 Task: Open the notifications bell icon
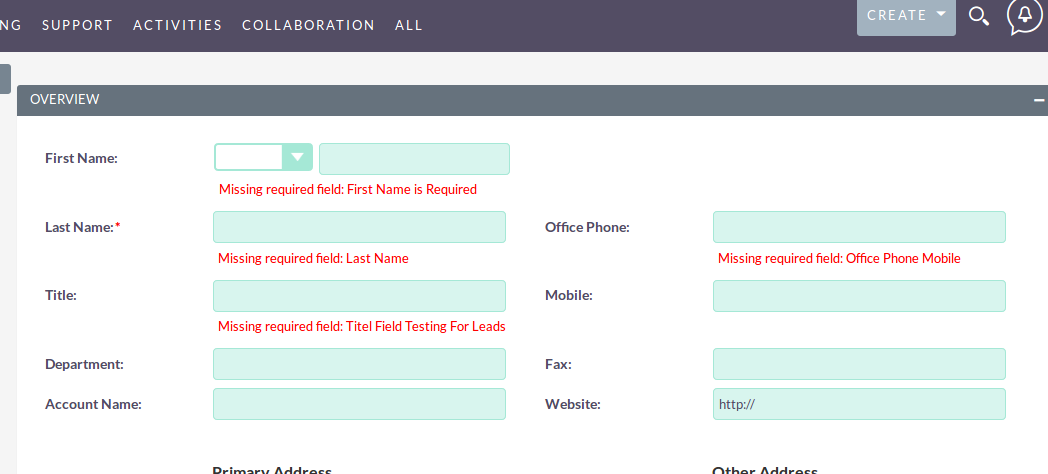coord(1025,15)
